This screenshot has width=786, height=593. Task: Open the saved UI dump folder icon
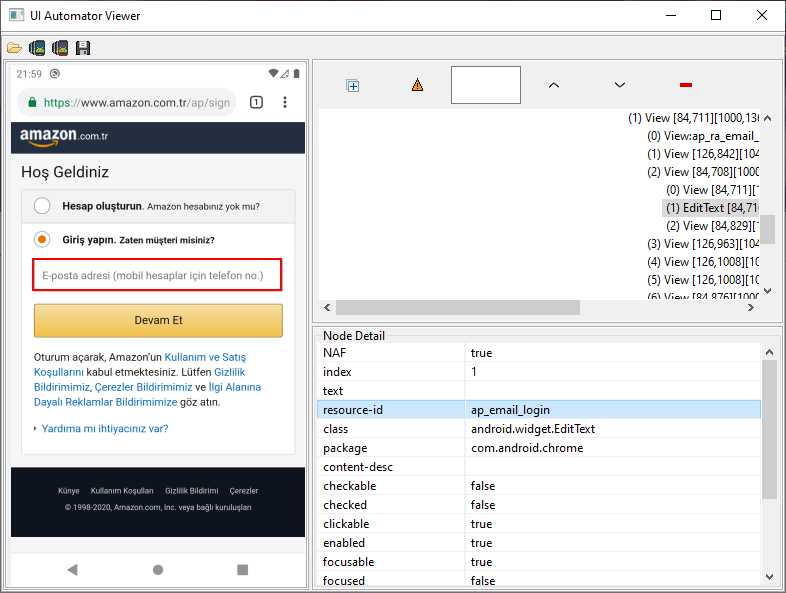coord(14,48)
